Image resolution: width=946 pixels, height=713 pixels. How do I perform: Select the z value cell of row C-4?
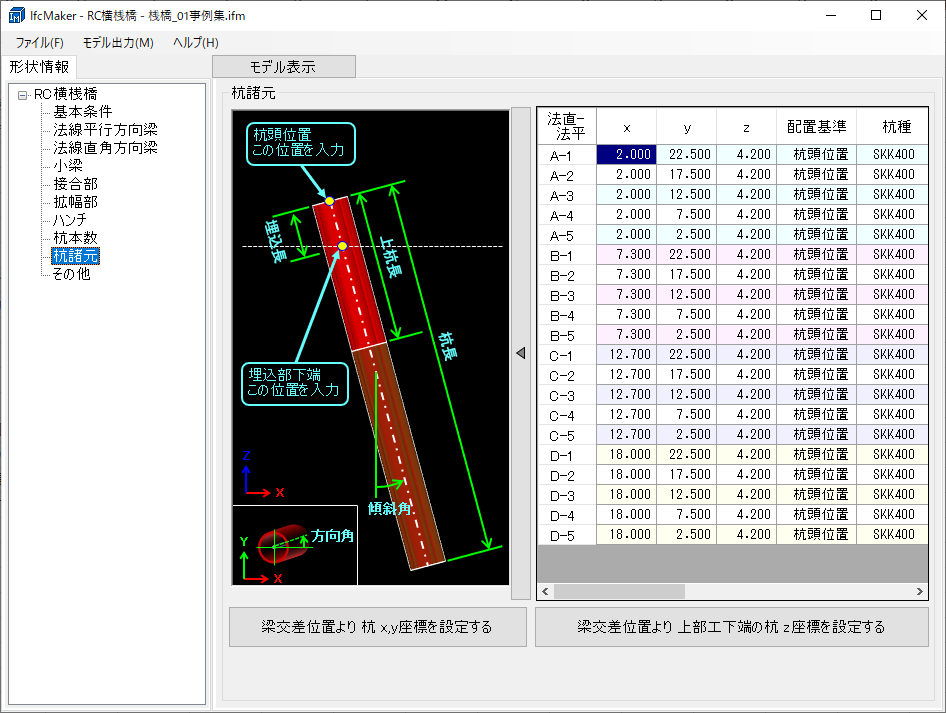click(x=746, y=414)
